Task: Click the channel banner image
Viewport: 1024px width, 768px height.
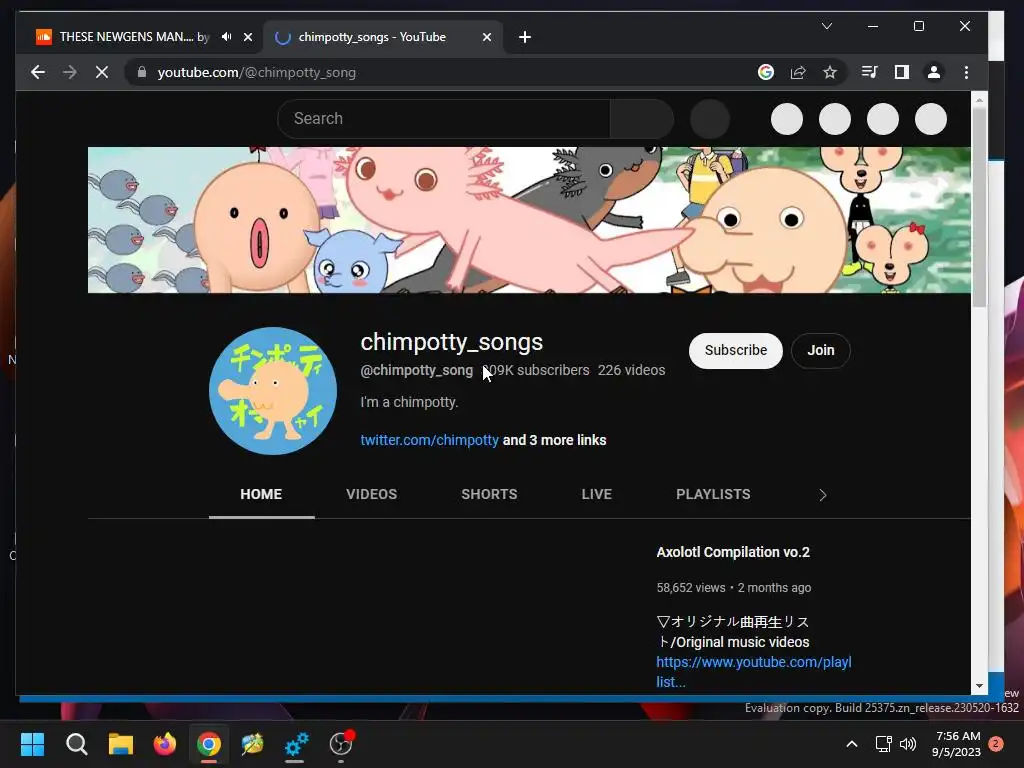Action: (x=529, y=220)
